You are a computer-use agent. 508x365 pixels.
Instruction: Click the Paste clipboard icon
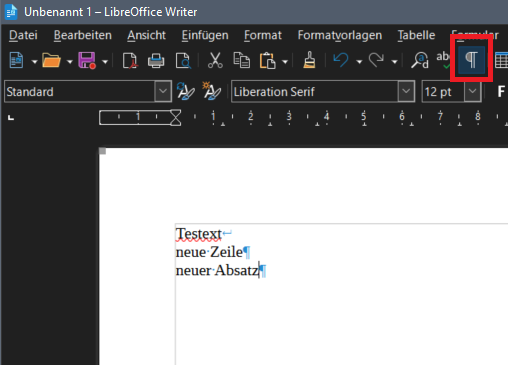tap(268, 61)
